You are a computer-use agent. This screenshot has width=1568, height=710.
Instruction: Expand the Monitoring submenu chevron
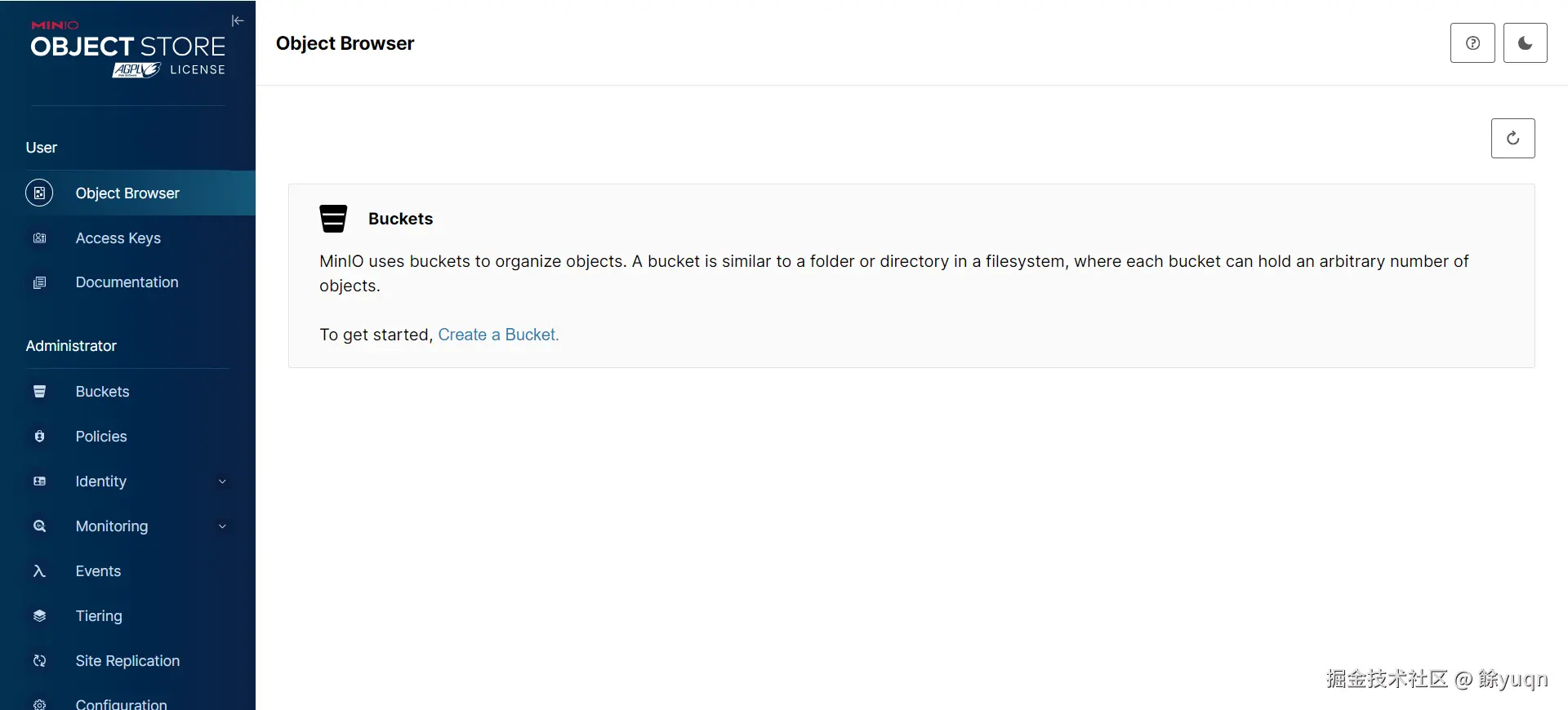coord(222,526)
